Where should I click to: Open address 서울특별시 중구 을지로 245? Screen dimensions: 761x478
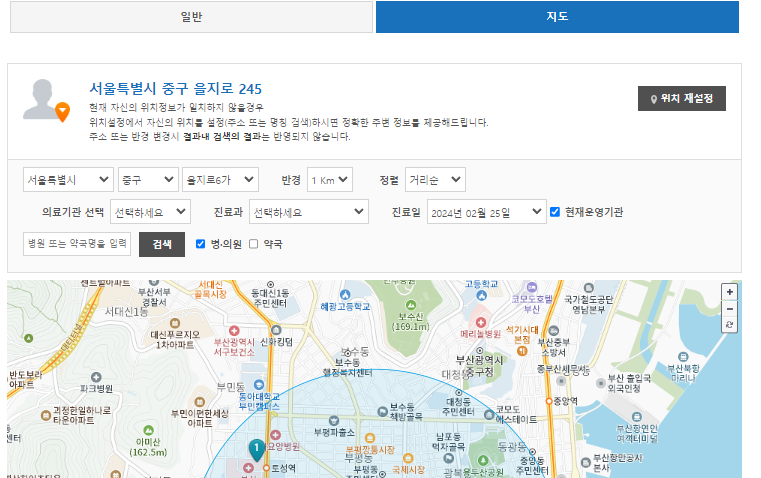click(x=175, y=89)
